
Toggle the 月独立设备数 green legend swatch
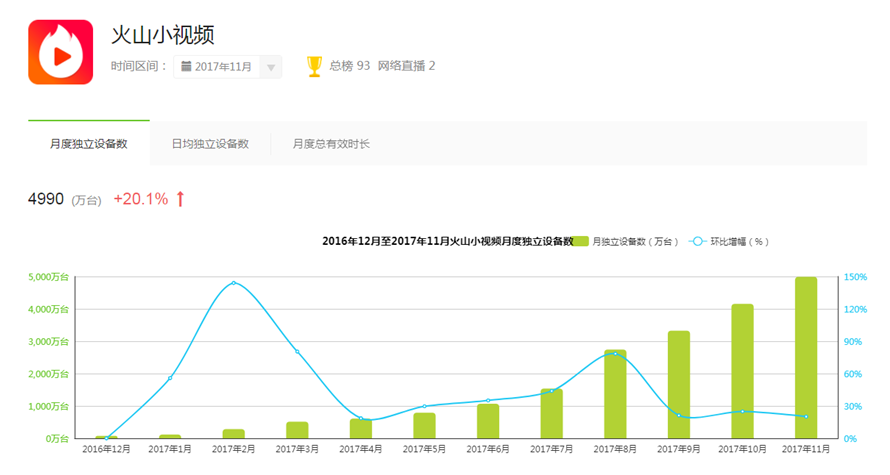tap(580, 242)
